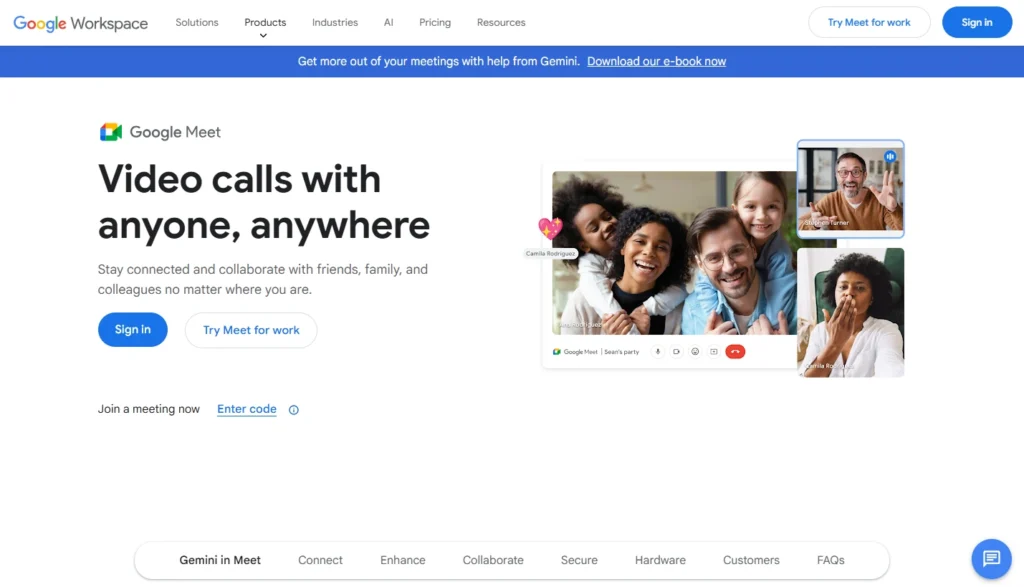View the FAQs tab
Screen dimensions: 1024x587
830,560
